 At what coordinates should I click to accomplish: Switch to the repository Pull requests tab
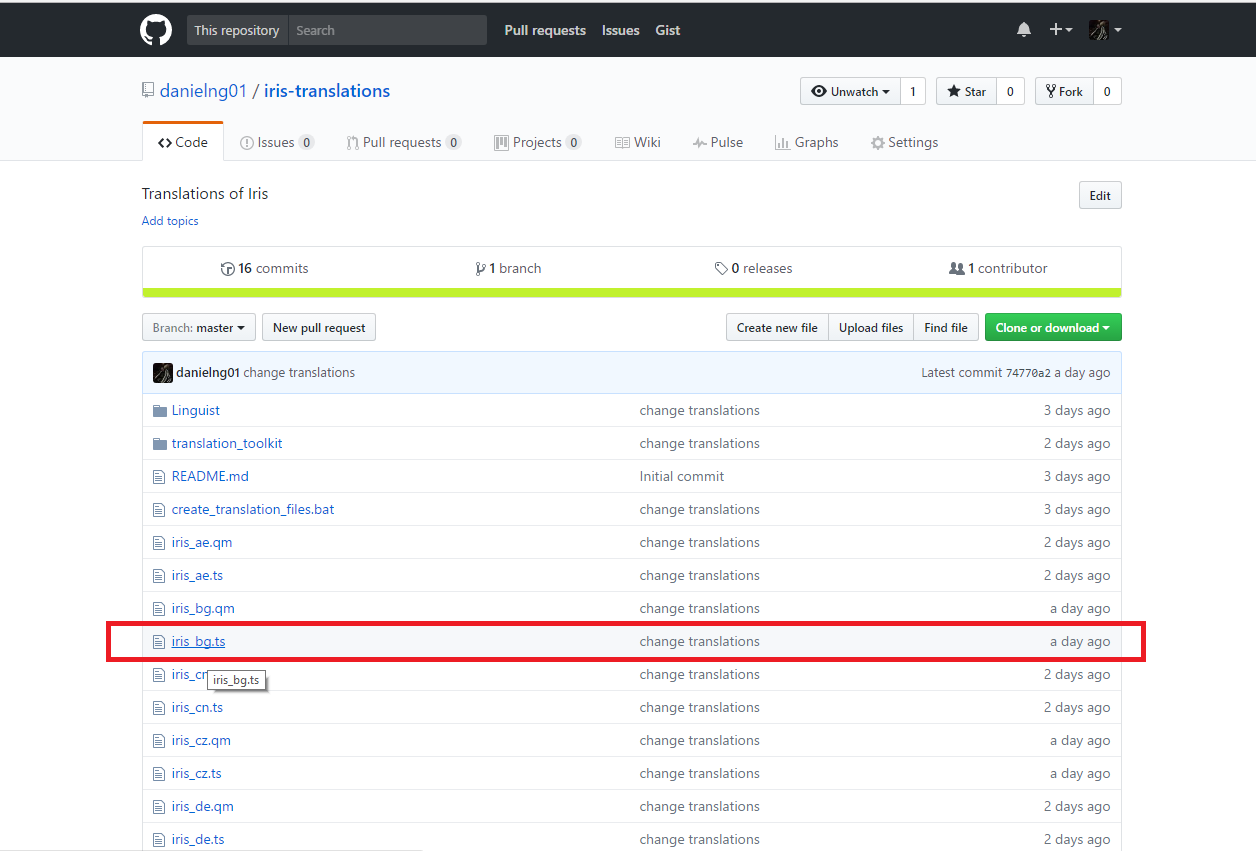pyautogui.click(x=403, y=142)
